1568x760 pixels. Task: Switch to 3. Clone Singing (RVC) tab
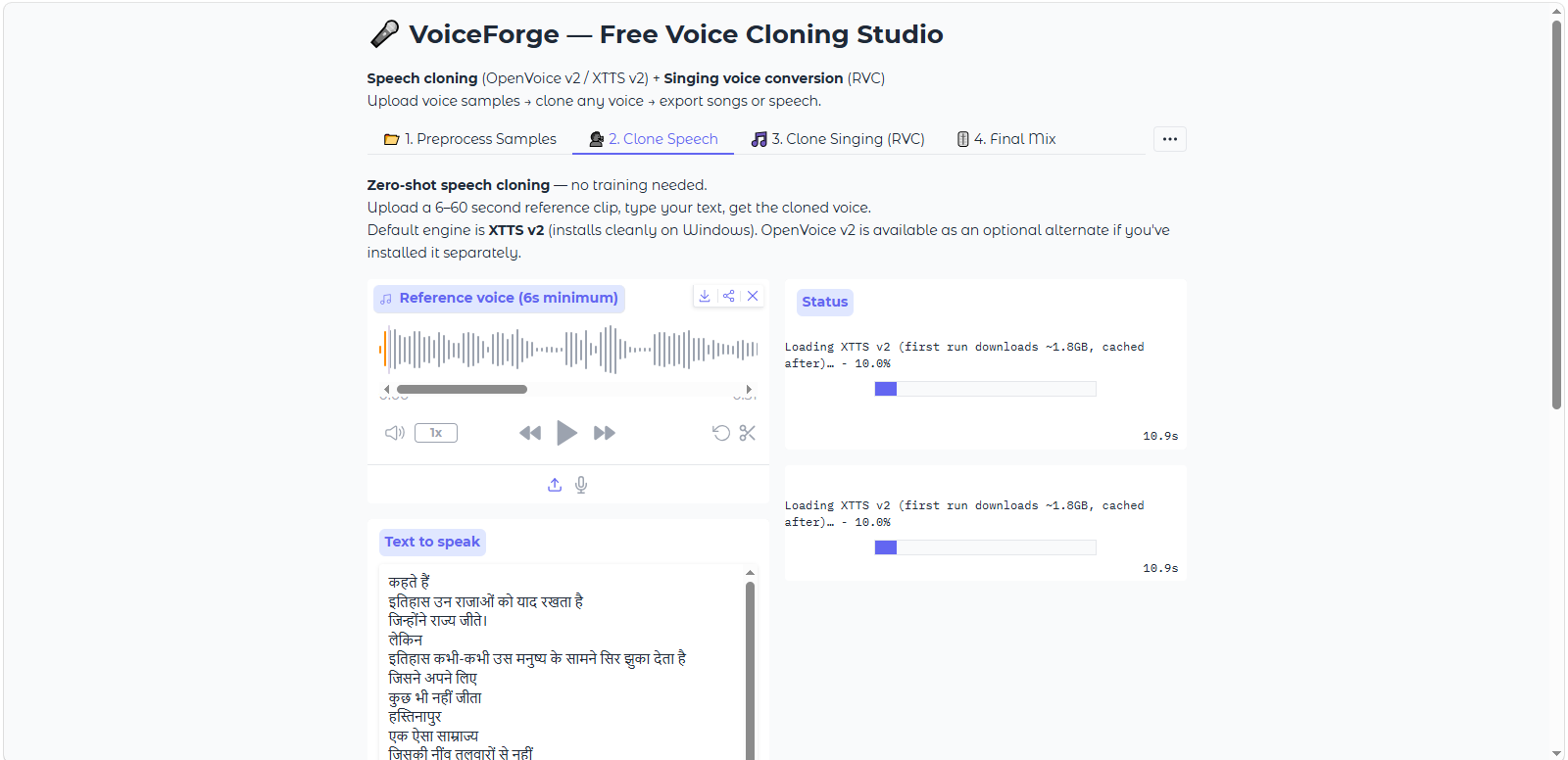click(x=838, y=139)
